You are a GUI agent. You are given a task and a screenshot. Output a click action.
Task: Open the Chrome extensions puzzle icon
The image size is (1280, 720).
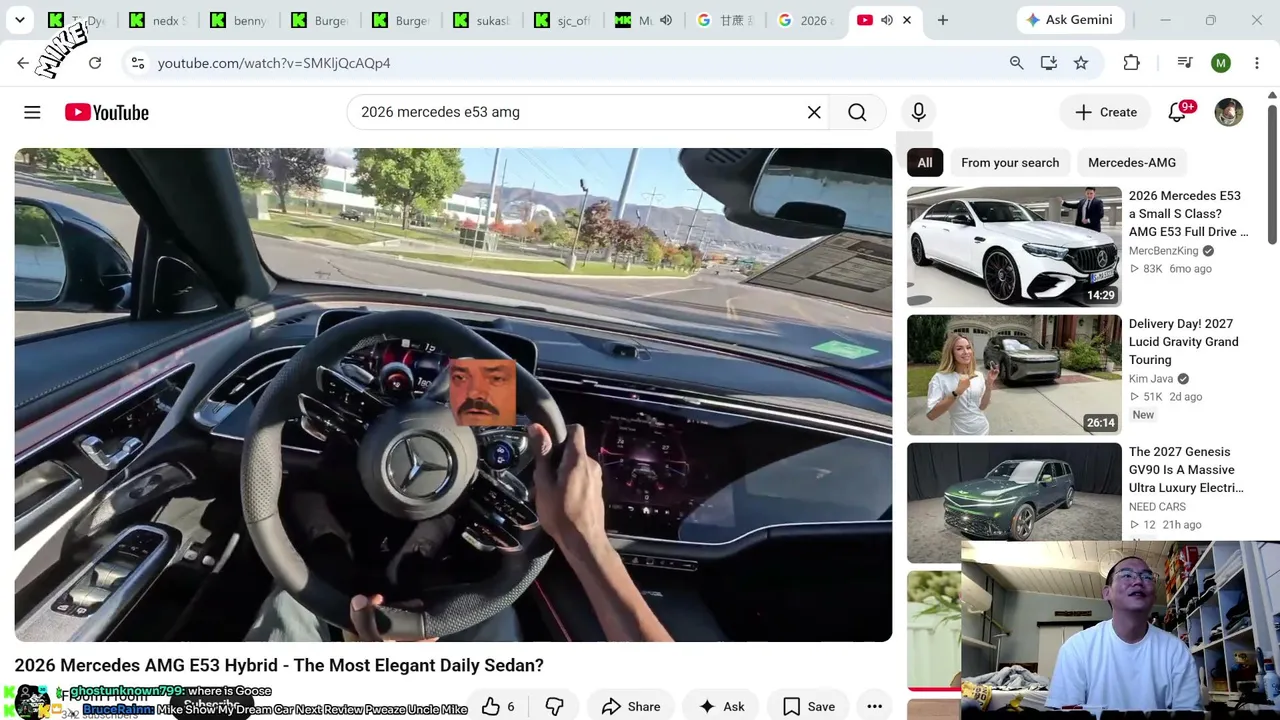[x=1131, y=63]
